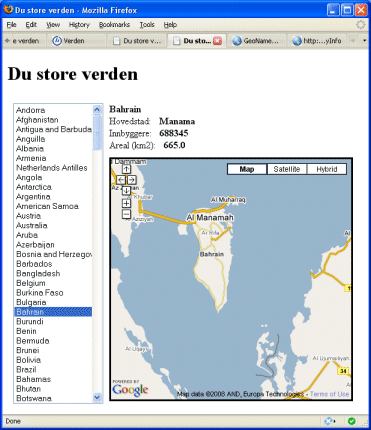The width and height of the screenshot is (371, 430).
Task: Switch map to Map view
Action: point(247,169)
